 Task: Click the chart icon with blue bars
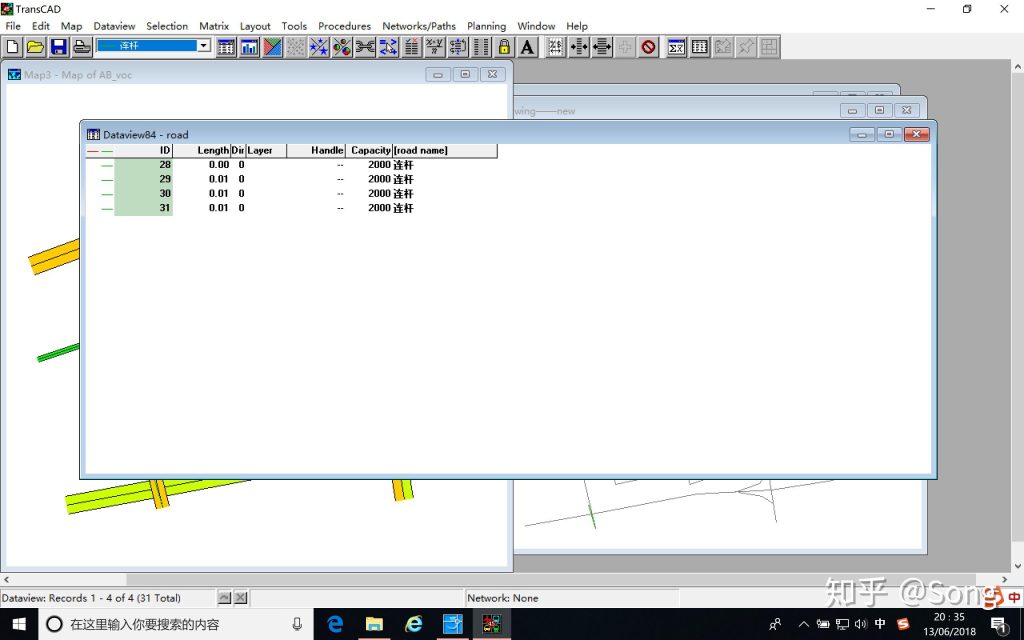[249, 47]
